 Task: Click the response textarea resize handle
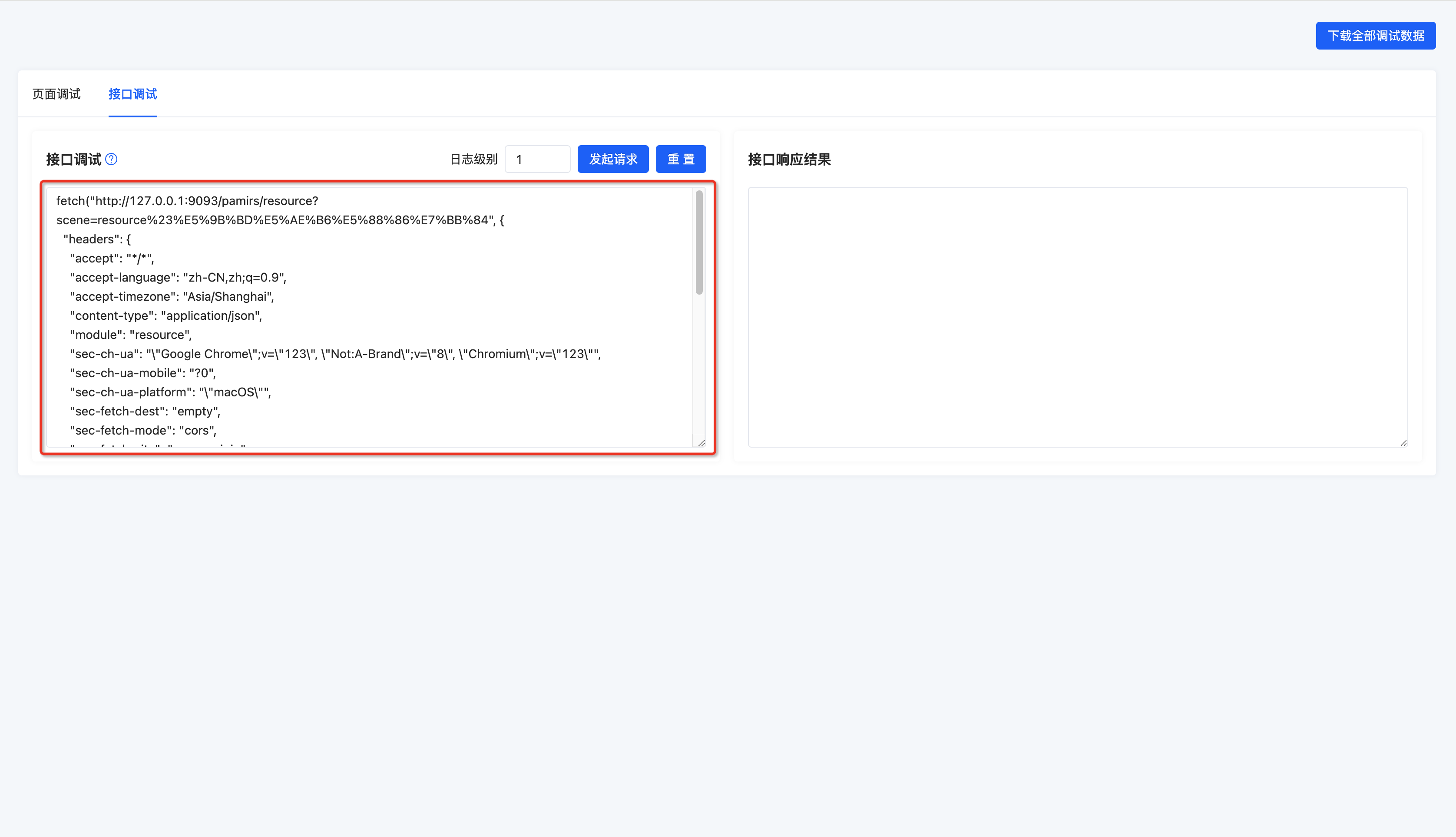(1403, 443)
